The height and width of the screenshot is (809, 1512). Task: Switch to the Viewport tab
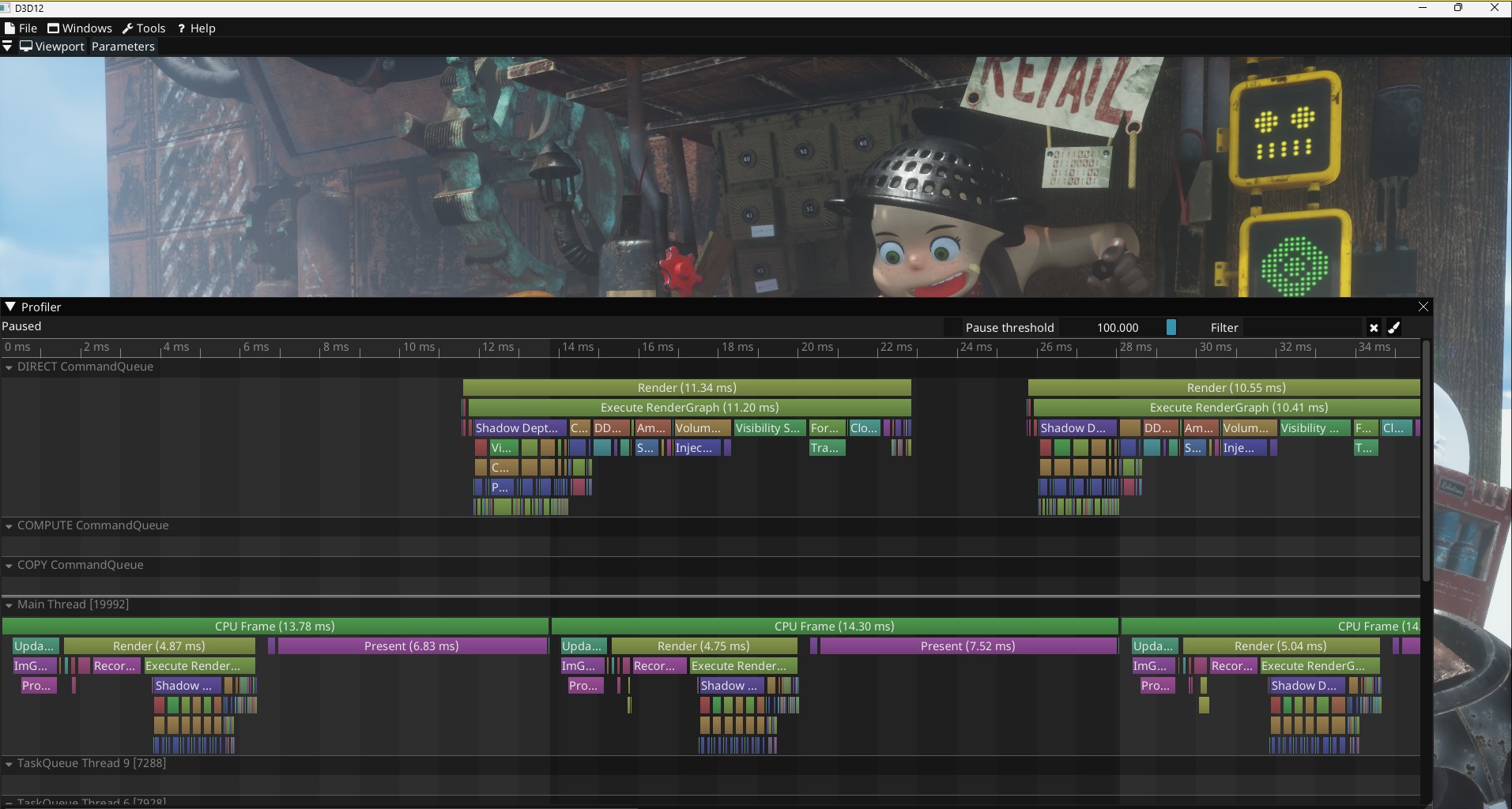pyautogui.click(x=52, y=47)
